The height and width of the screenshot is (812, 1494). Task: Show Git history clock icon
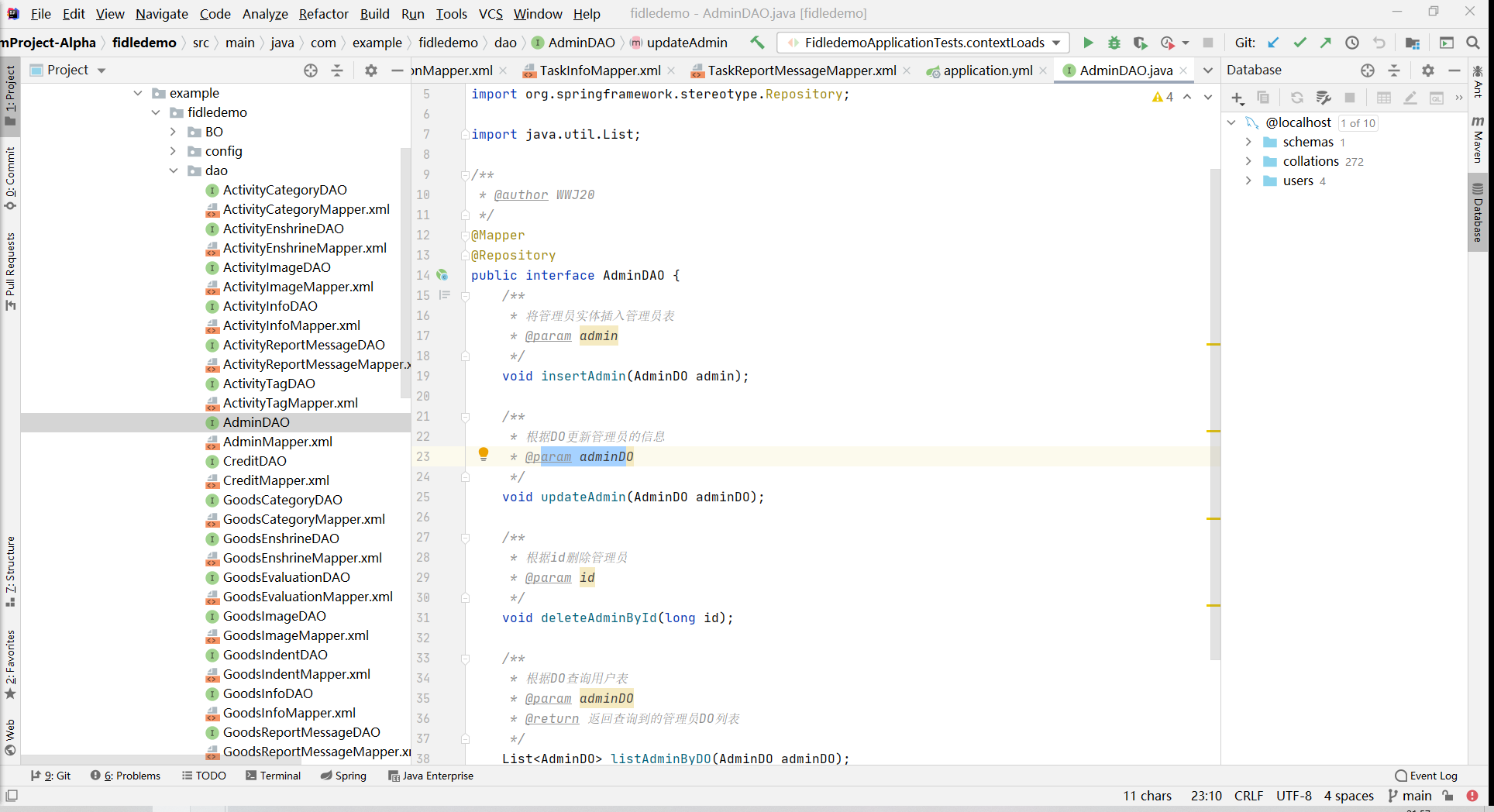[x=1352, y=43]
